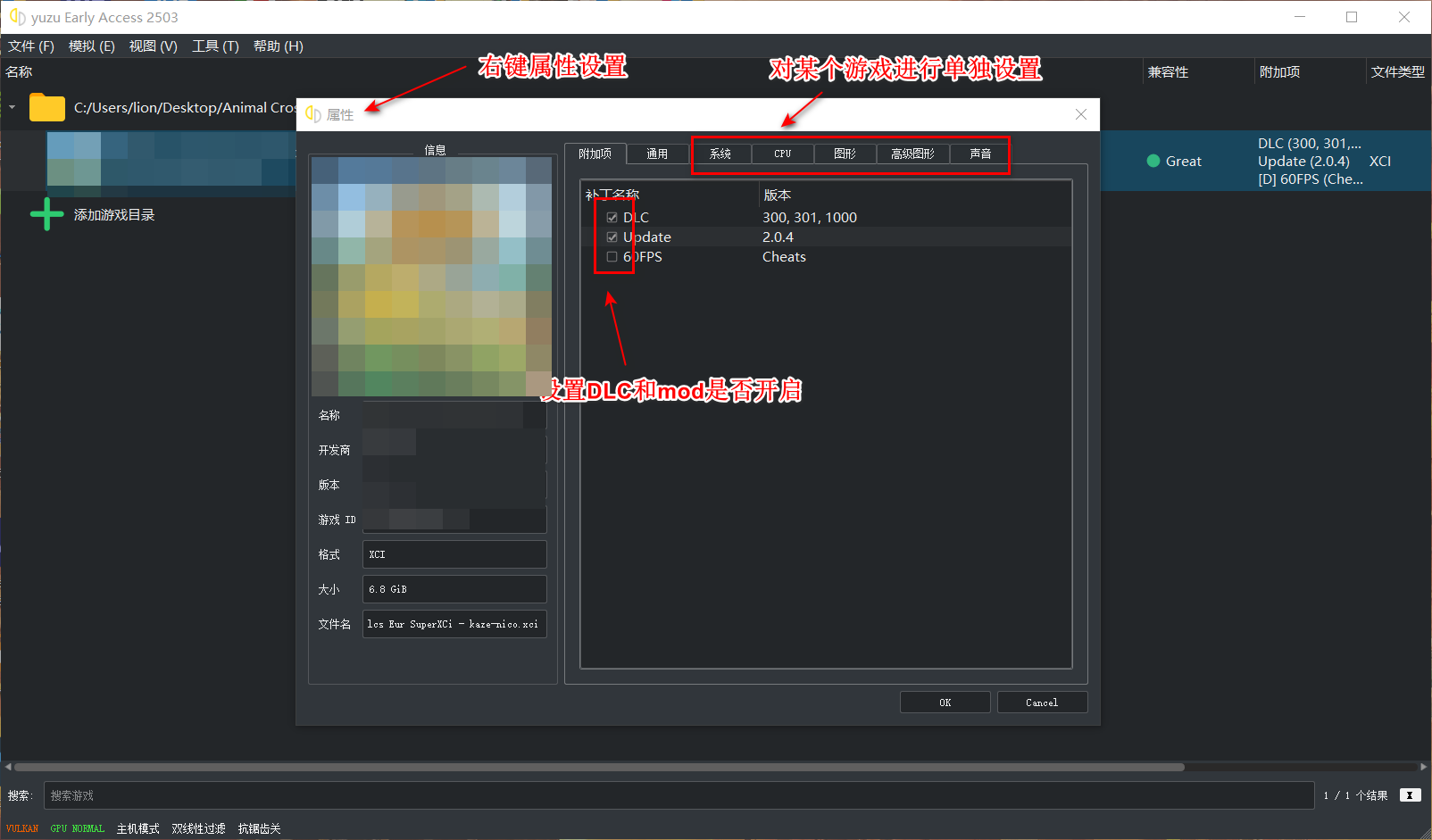Image resolution: width=1432 pixels, height=840 pixels.
Task: Click the GPU NORMAL status indicator
Action: 77,828
